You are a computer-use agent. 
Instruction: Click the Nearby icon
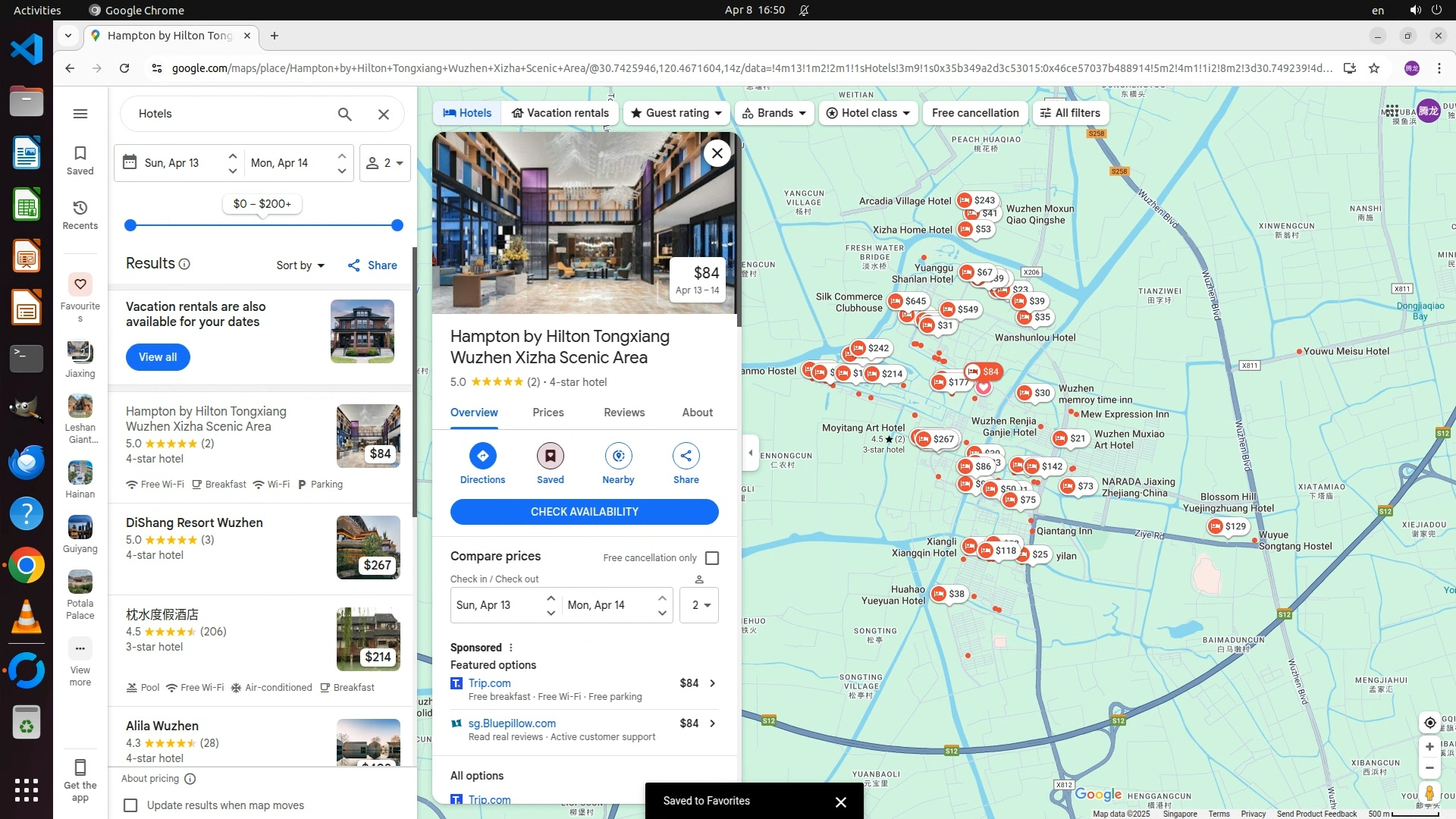pos(618,456)
